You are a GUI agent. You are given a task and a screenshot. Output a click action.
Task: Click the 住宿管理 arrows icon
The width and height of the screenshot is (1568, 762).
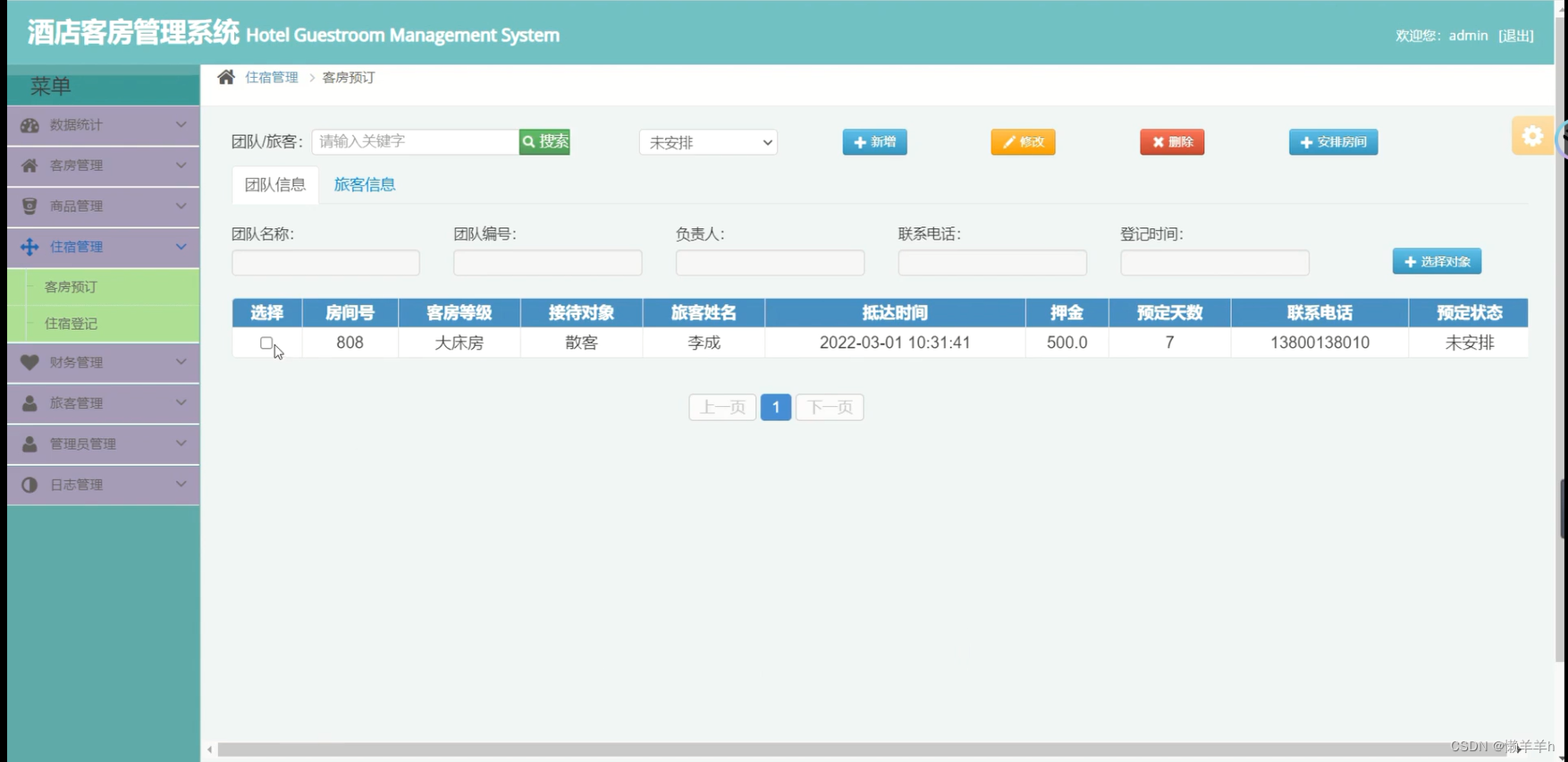tap(30, 247)
